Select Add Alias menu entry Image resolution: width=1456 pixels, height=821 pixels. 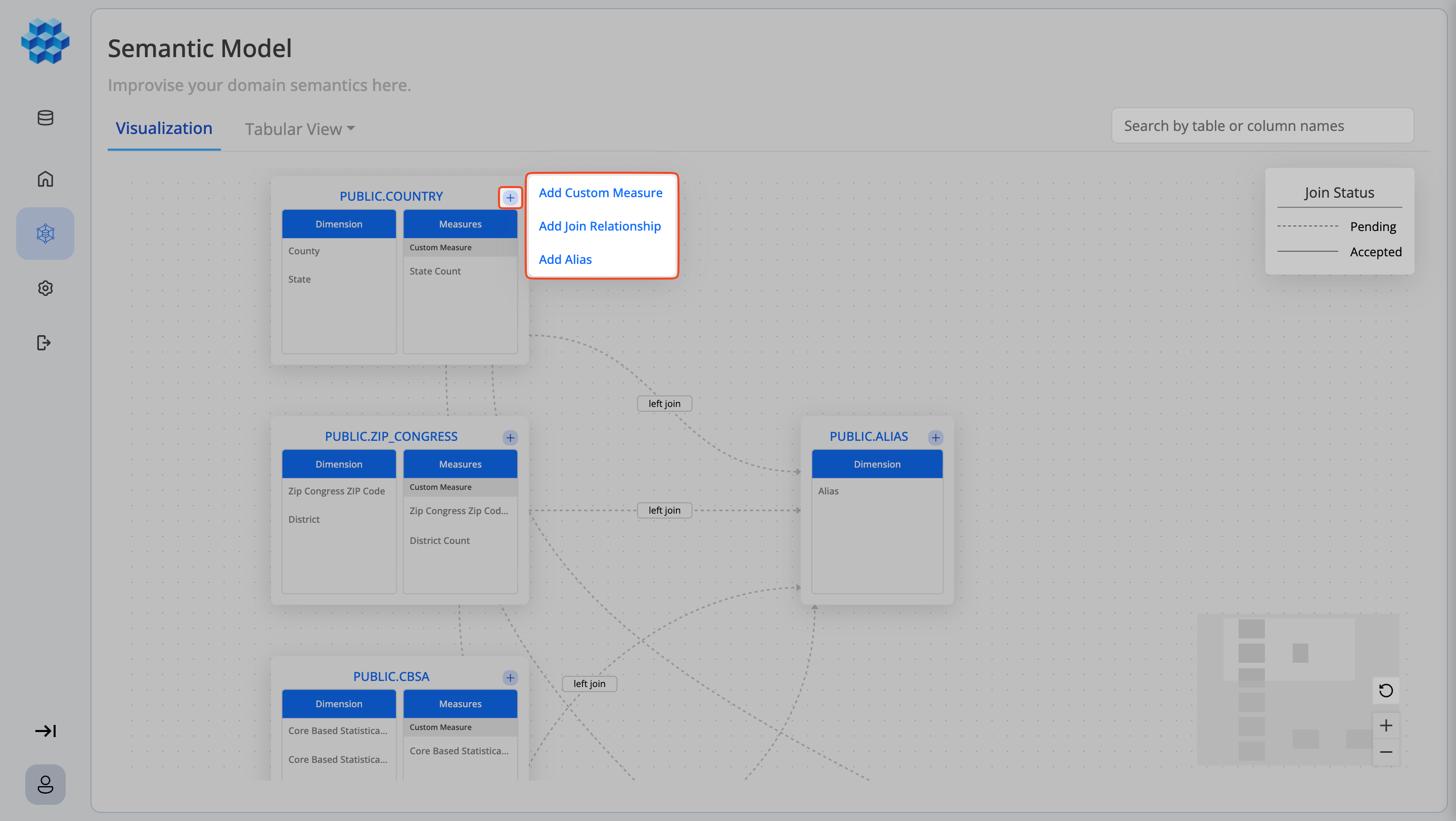(x=565, y=259)
